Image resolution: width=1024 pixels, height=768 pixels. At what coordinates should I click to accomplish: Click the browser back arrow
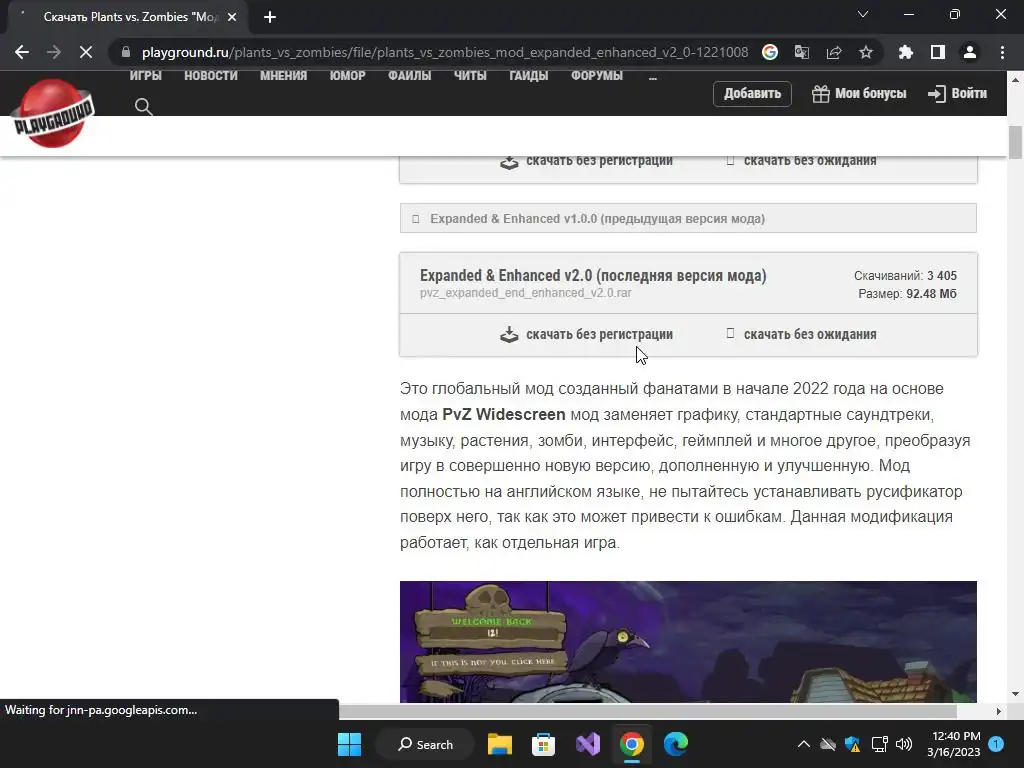click(22, 52)
